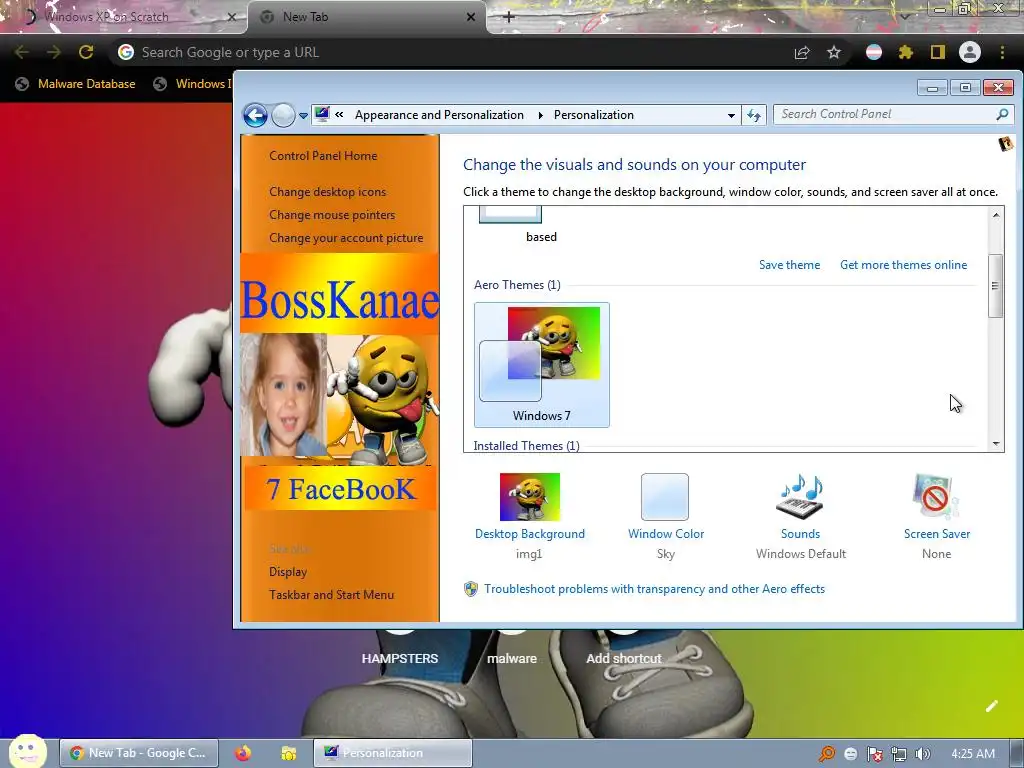Open Troubleshoot problems with transparency link
The image size is (1024, 768).
[654, 589]
